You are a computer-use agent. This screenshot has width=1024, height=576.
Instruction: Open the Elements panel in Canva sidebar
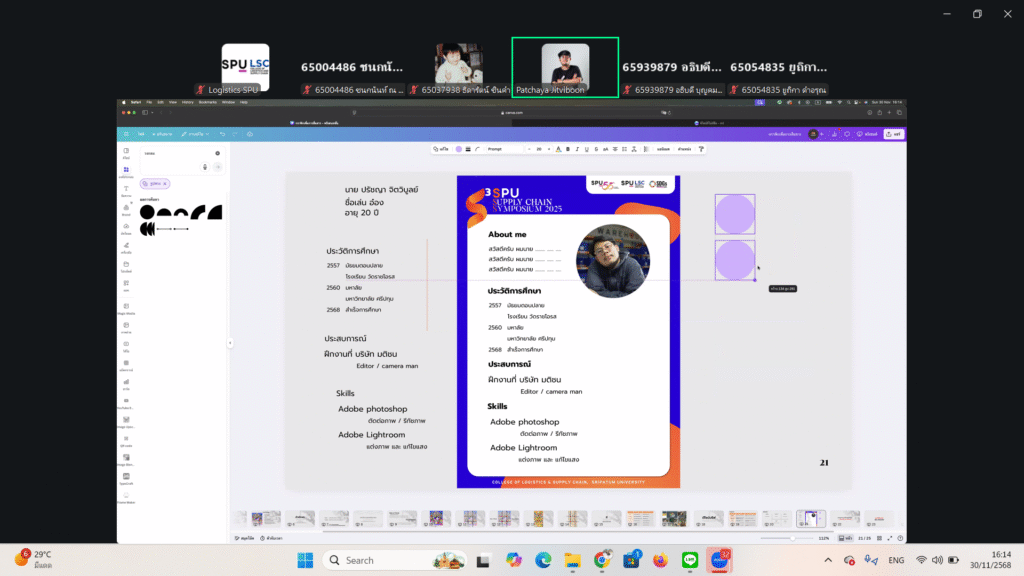click(x=126, y=171)
